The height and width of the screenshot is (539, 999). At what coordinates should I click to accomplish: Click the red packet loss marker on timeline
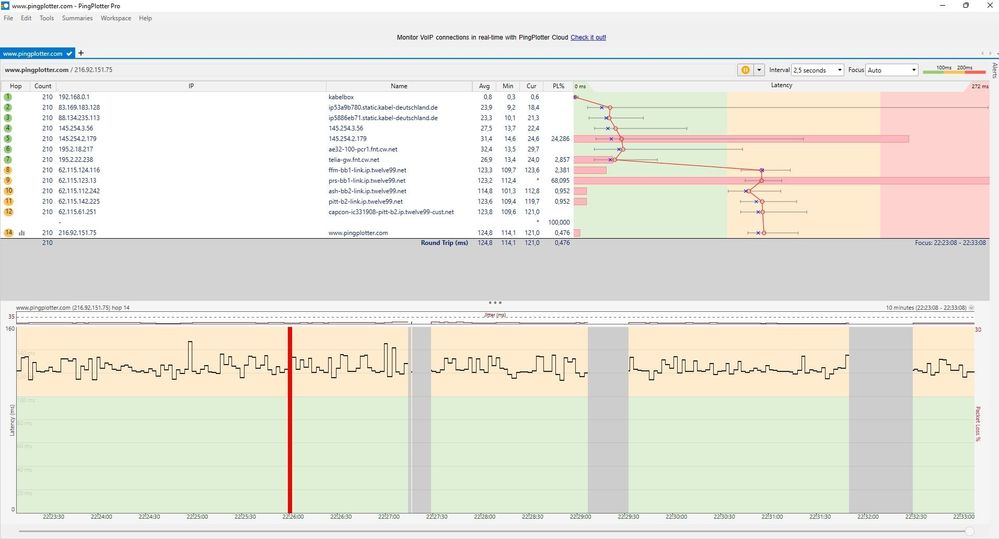(x=290, y=419)
